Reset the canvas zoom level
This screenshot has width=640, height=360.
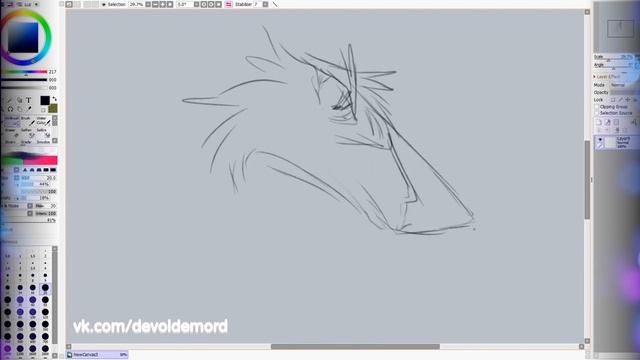pyautogui.click(x=170, y=4)
